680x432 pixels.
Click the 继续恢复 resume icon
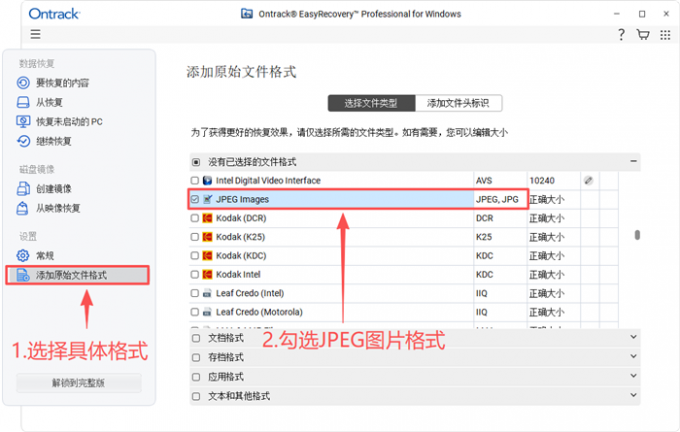click(23, 141)
